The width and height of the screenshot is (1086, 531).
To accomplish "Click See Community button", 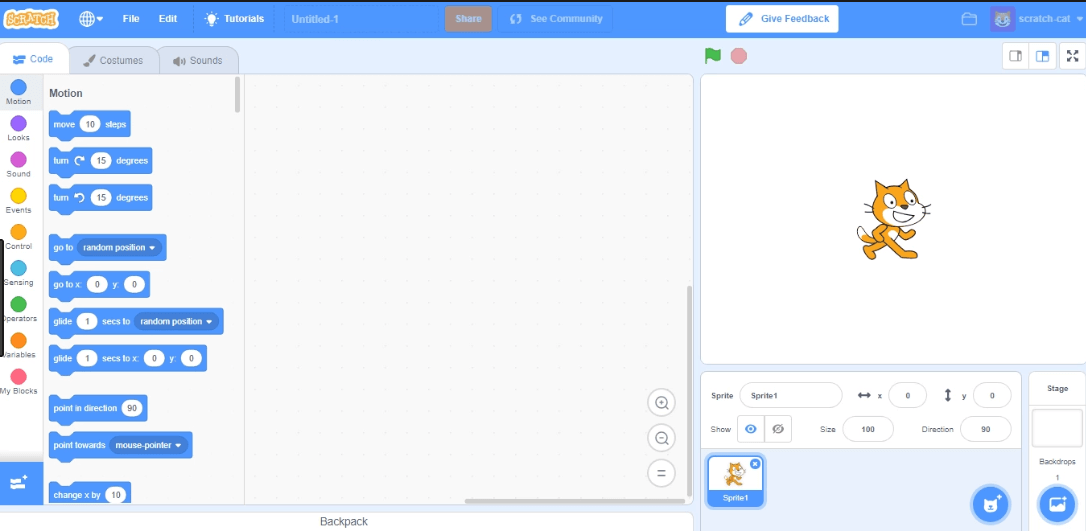I will [555, 19].
